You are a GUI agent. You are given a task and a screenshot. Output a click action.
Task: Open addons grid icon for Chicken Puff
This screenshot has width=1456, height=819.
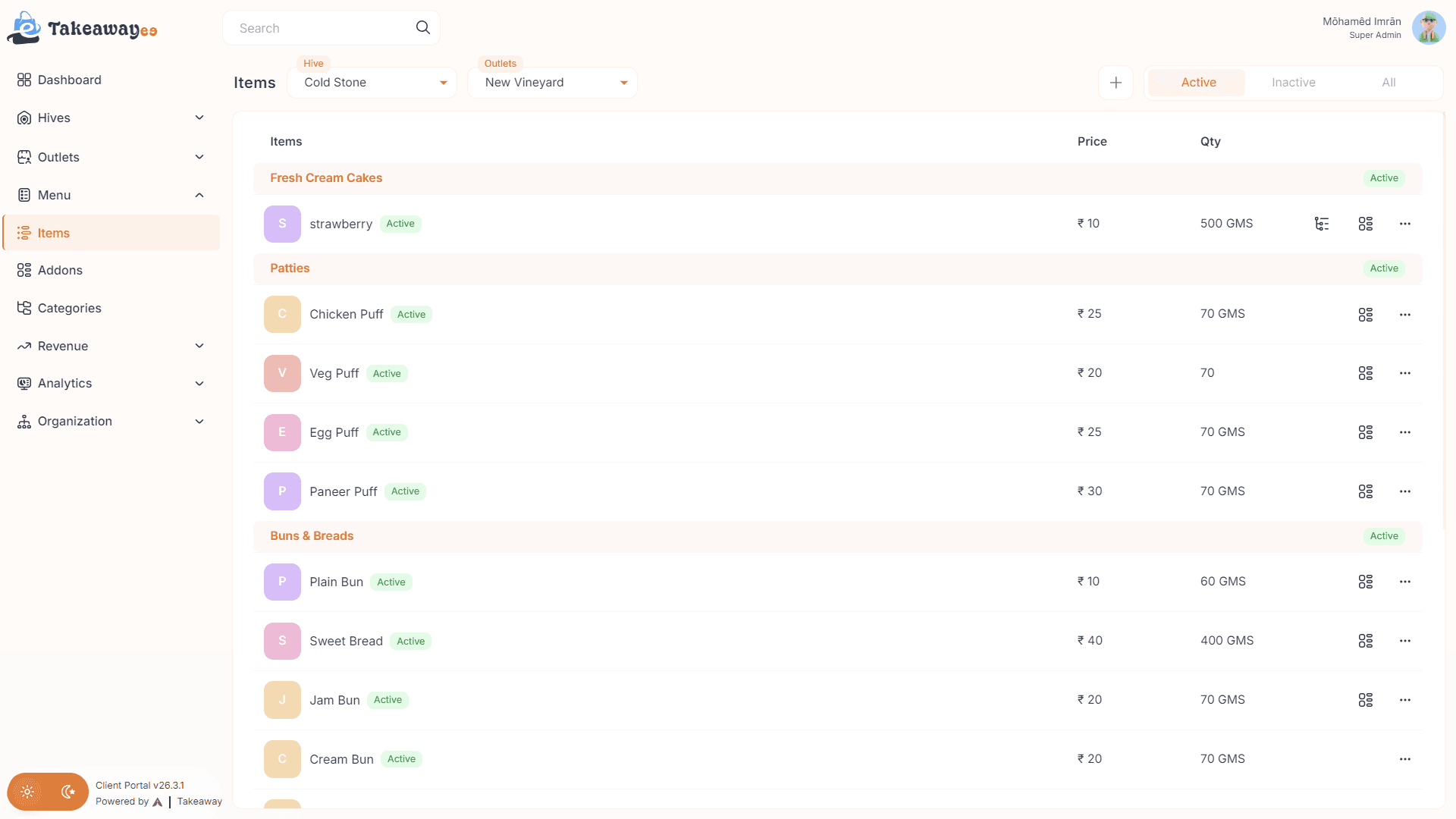(1366, 314)
